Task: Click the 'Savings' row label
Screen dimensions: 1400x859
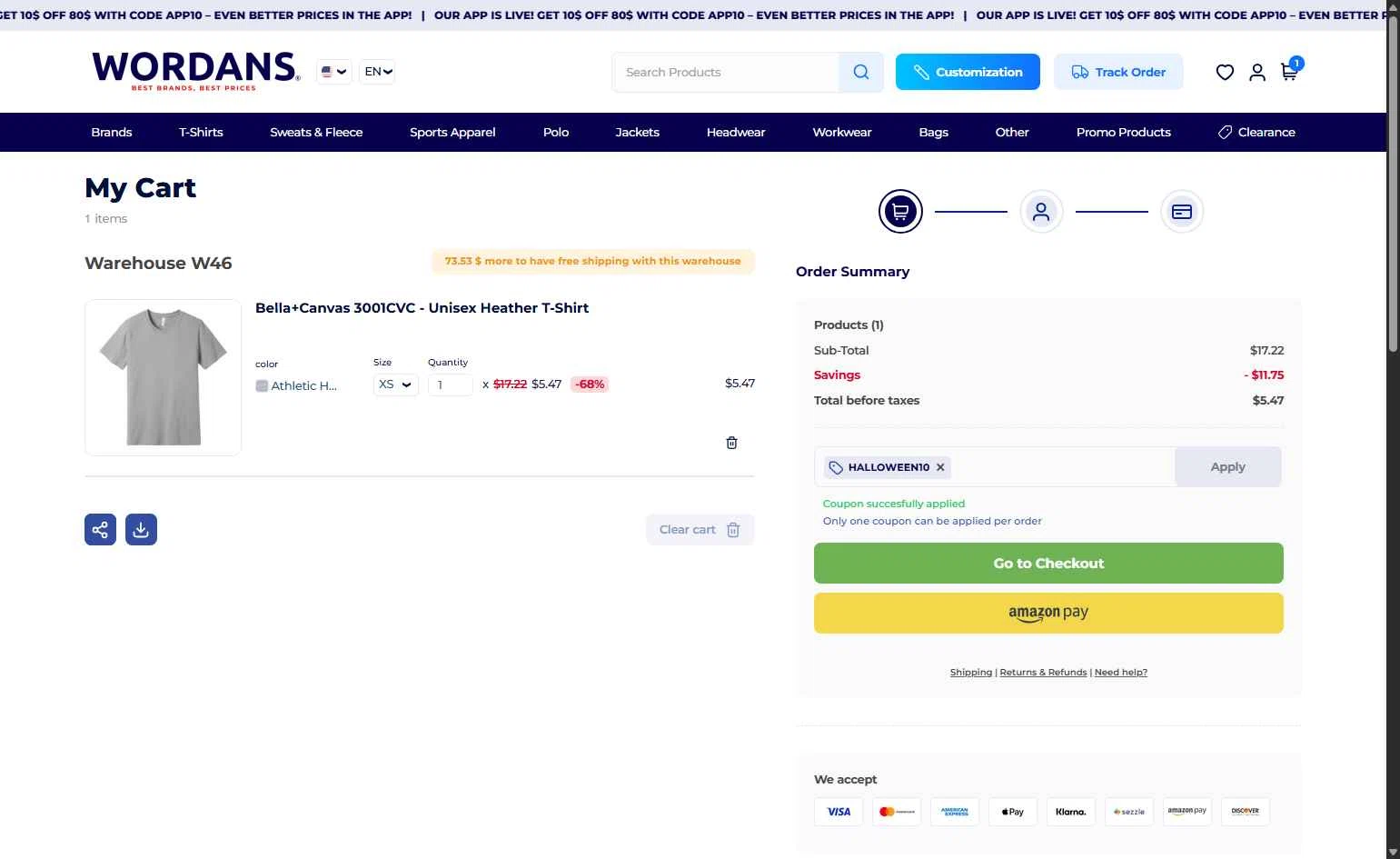Action: pyautogui.click(x=837, y=375)
